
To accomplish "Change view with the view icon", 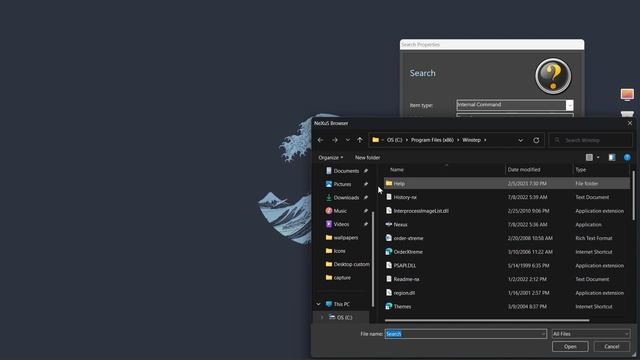I will point(589,157).
